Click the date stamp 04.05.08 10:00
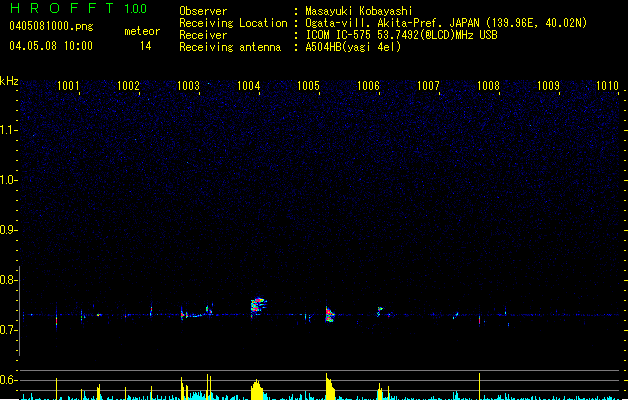629x400 pixels. pyautogui.click(x=51, y=46)
